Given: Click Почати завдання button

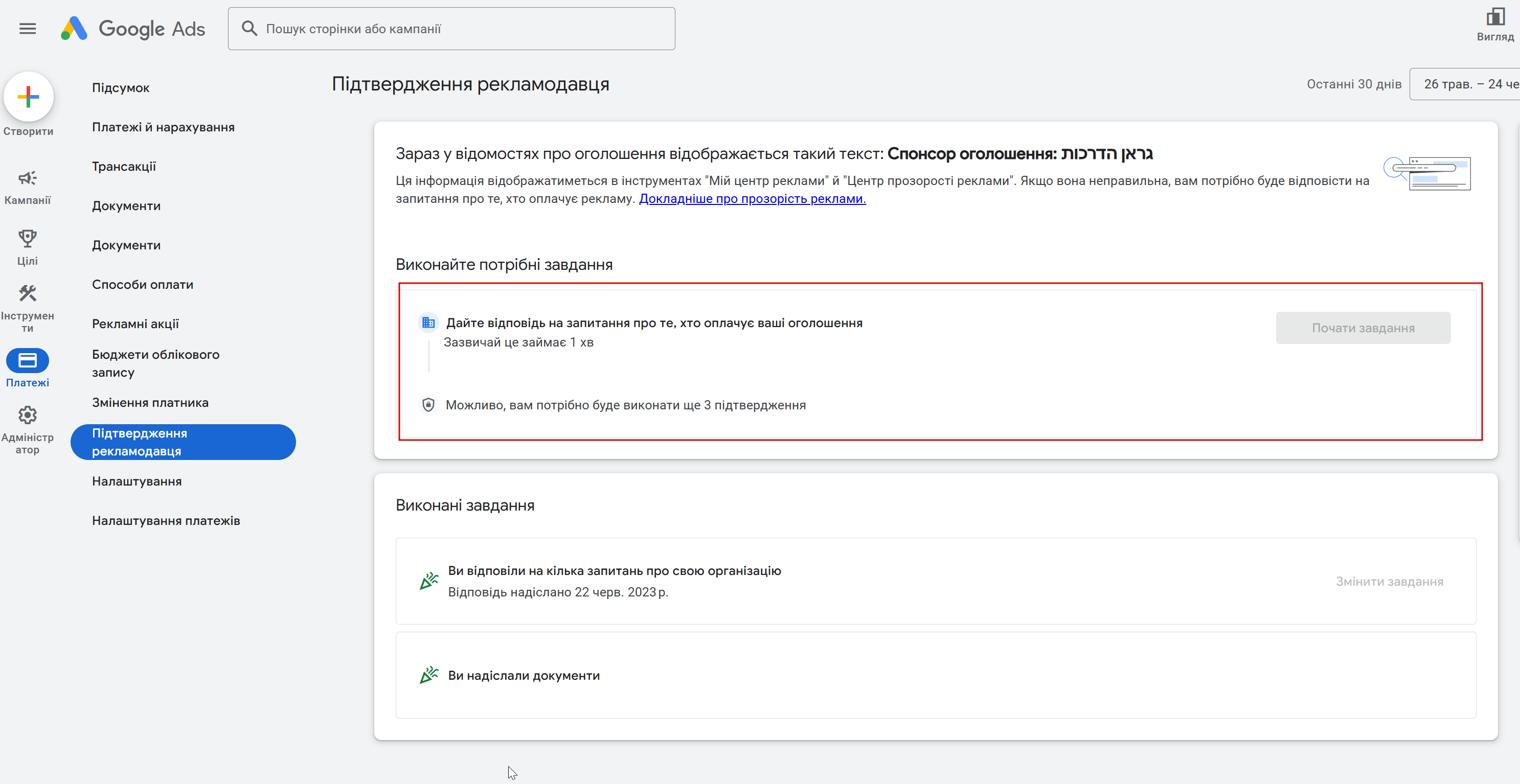Looking at the screenshot, I should [x=1363, y=328].
